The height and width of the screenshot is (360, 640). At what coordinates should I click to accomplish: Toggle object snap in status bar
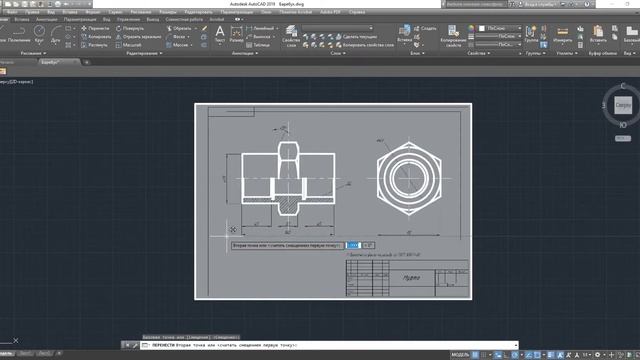(537, 355)
